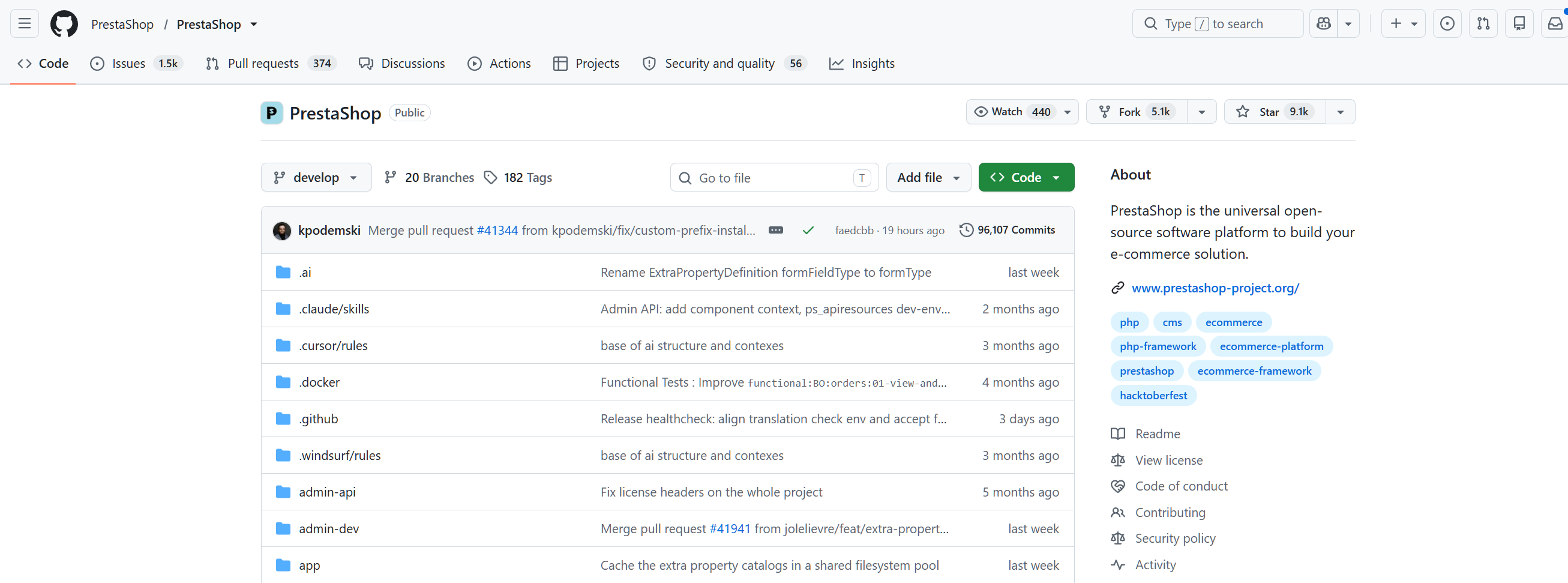Open the admin-dev folder
Viewport: 1568px width, 583px height.
[329, 529]
